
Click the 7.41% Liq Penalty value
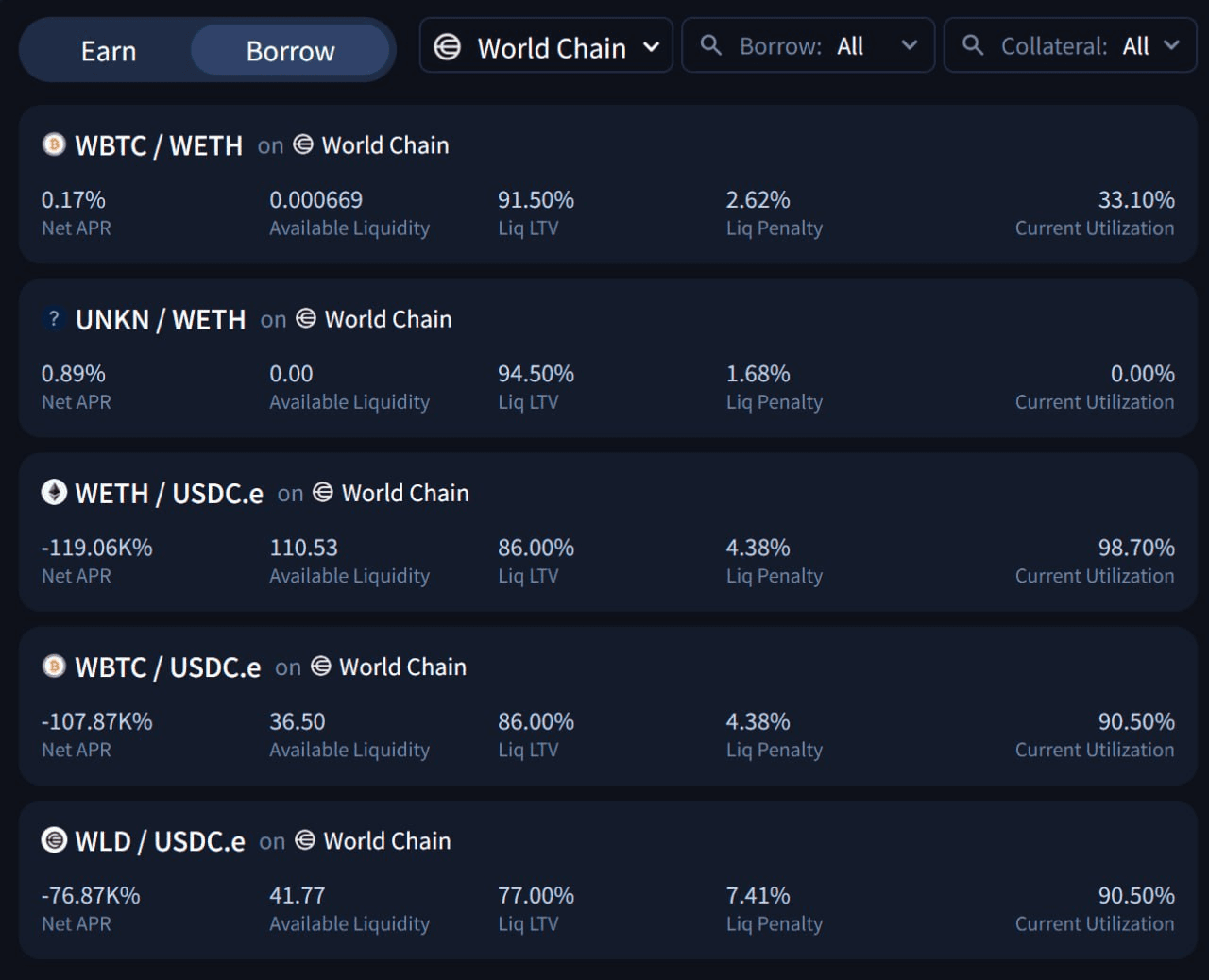click(758, 895)
